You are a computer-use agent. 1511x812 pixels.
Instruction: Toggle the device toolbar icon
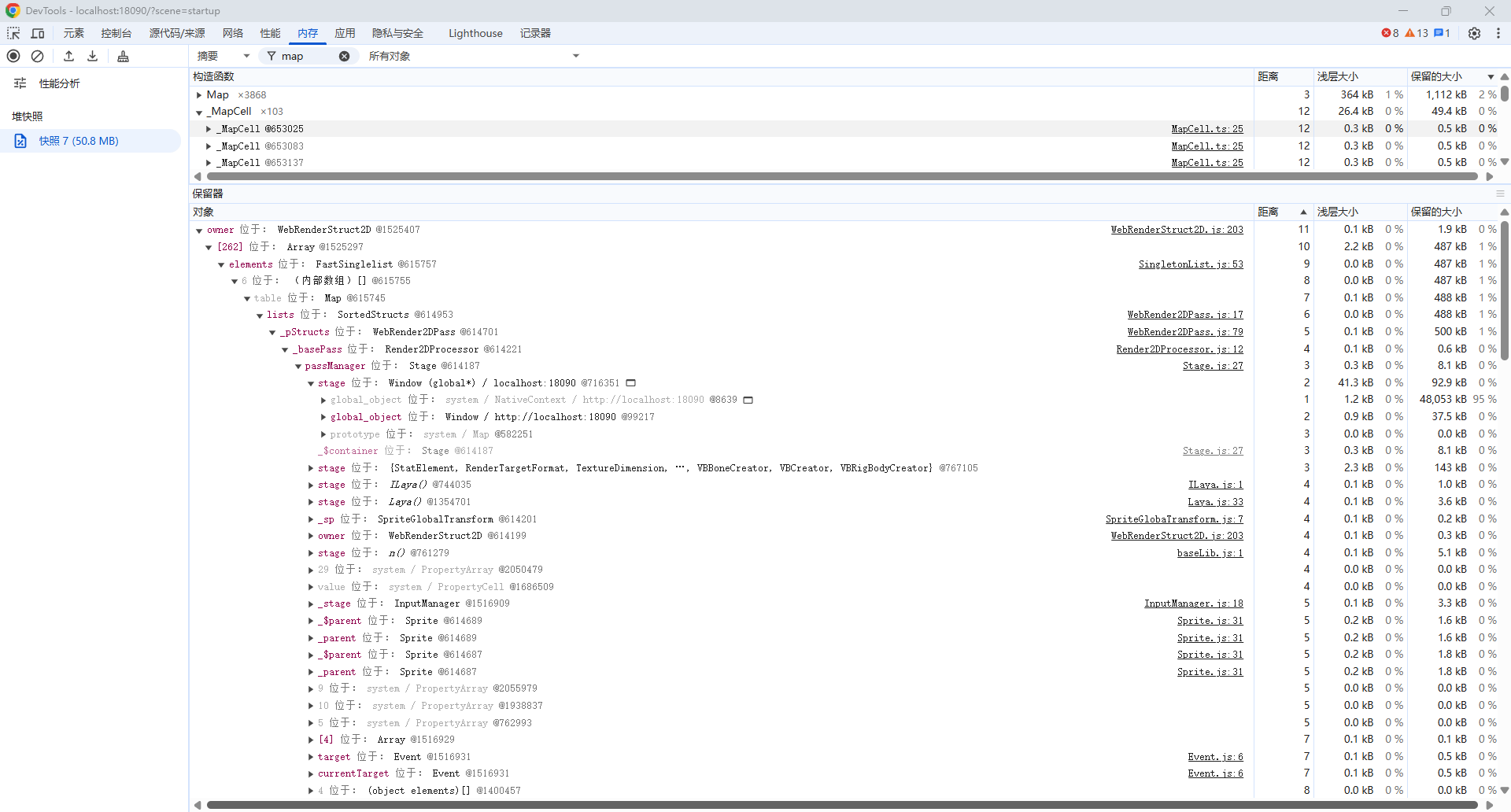coord(38,33)
